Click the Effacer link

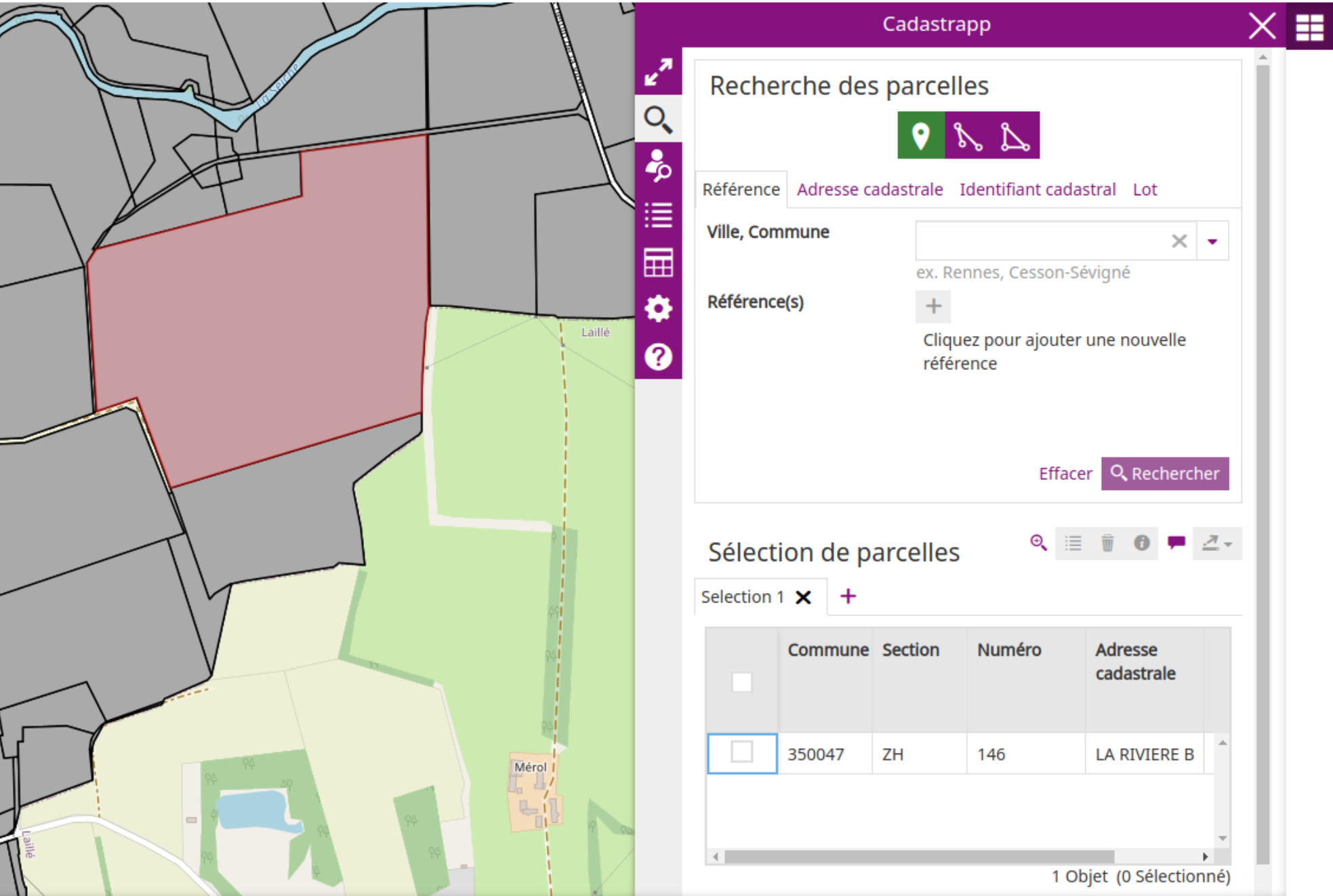(1065, 473)
